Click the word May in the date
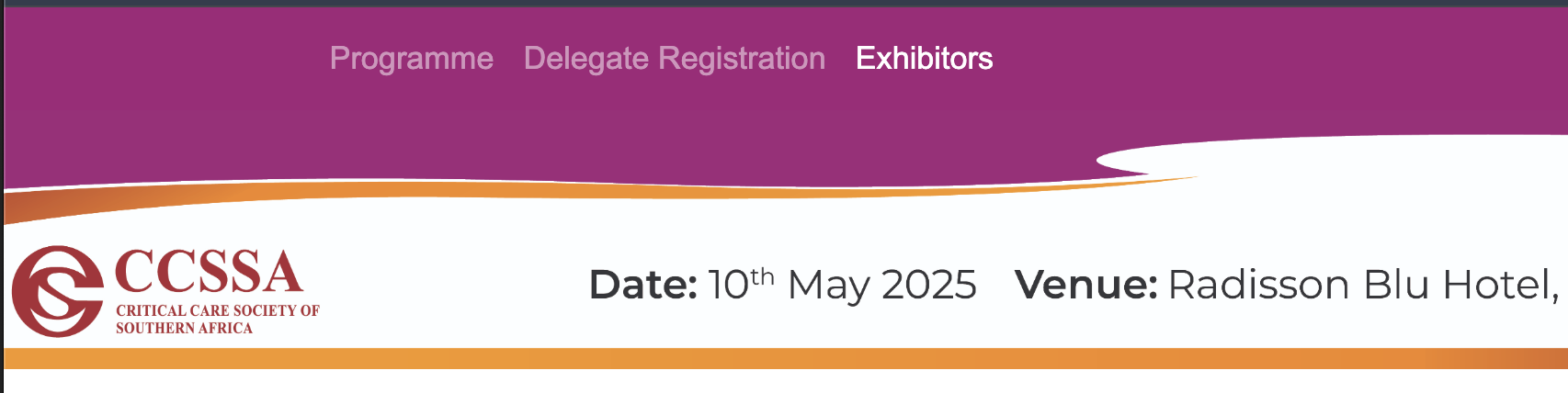This screenshot has width=1568, height=393. point(829,286)
